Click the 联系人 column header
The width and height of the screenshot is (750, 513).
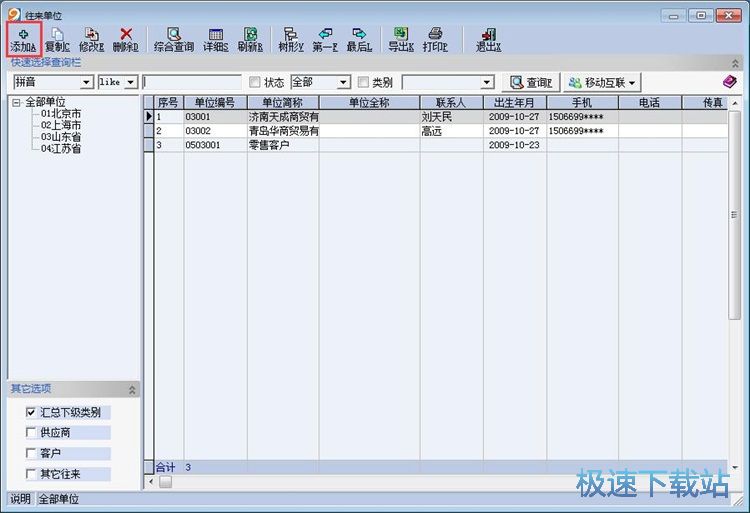(451, 102)
